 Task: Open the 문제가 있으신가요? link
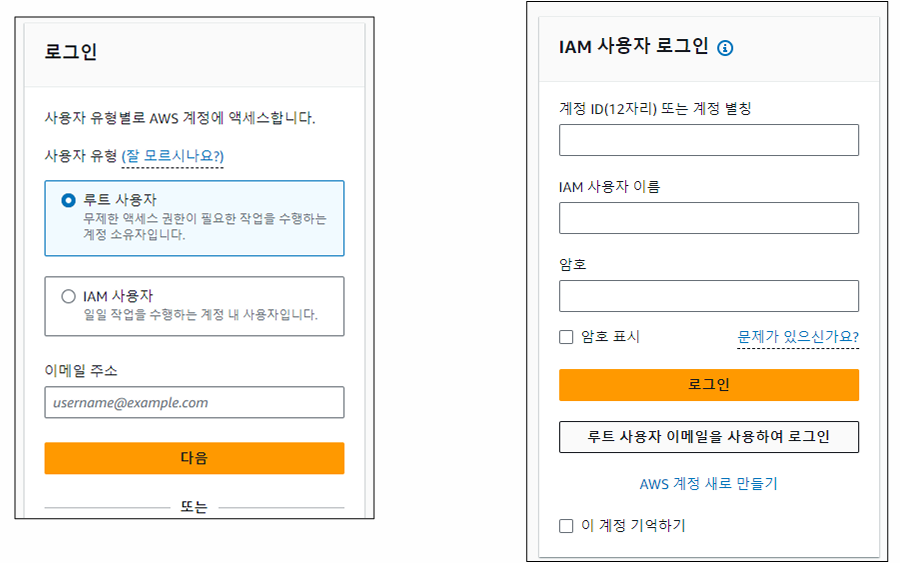pyautogui.click(x=798, y=336)
